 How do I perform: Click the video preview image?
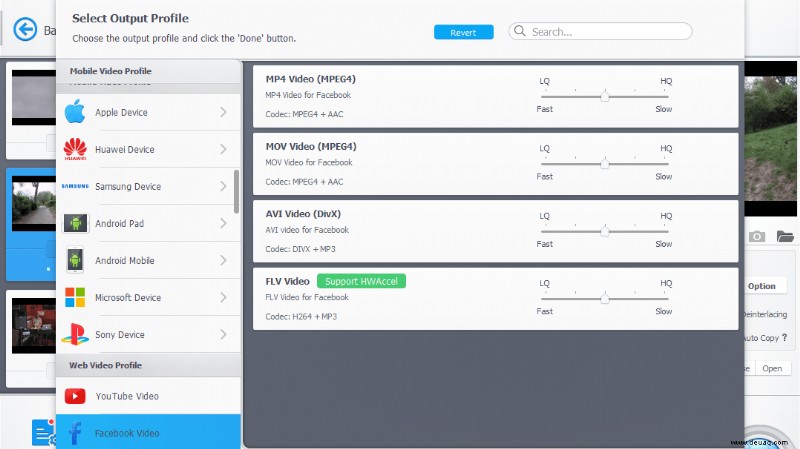coord(770,138)
